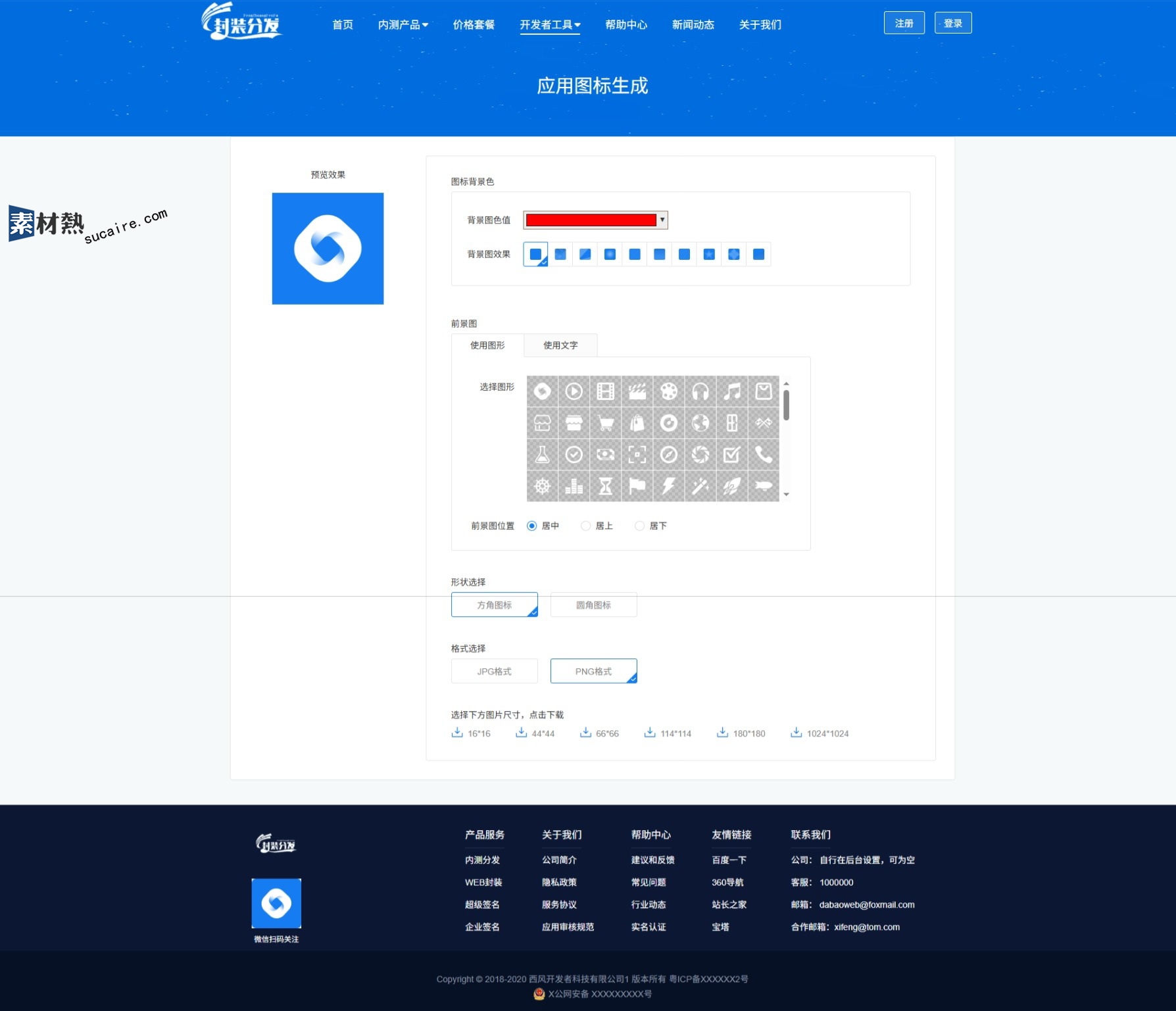Select the last background effect swatch

click(x=758, y=255)
